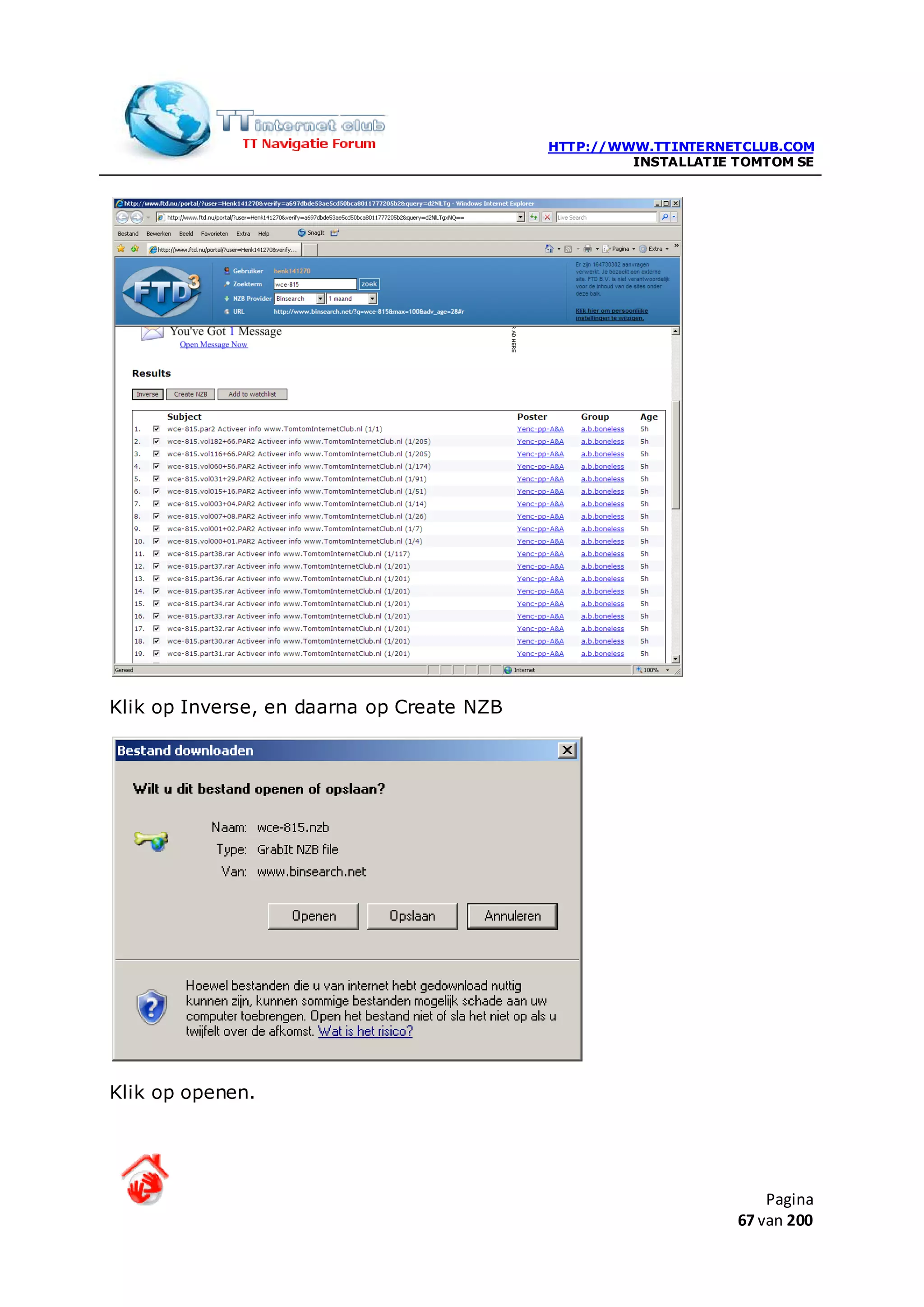Click the Favorites Center star icon

tap(120, 249)
